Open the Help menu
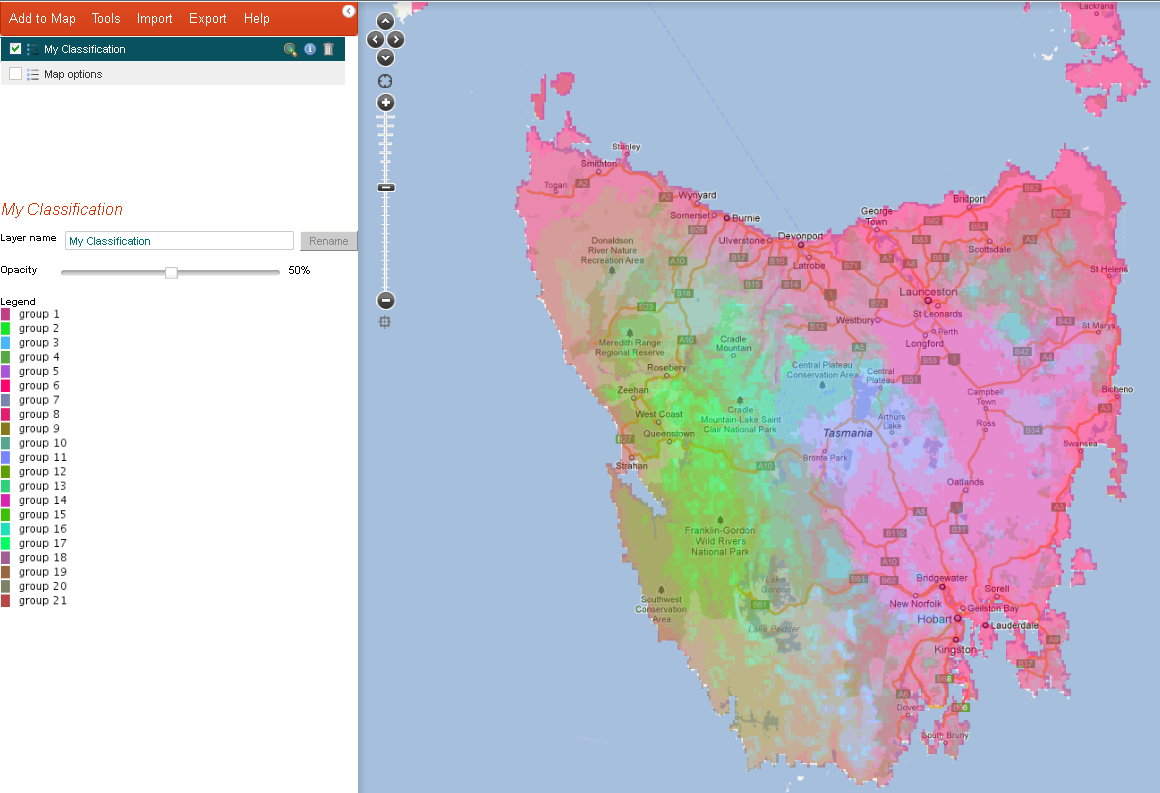 pyautogui.click(x=257, y=18)
